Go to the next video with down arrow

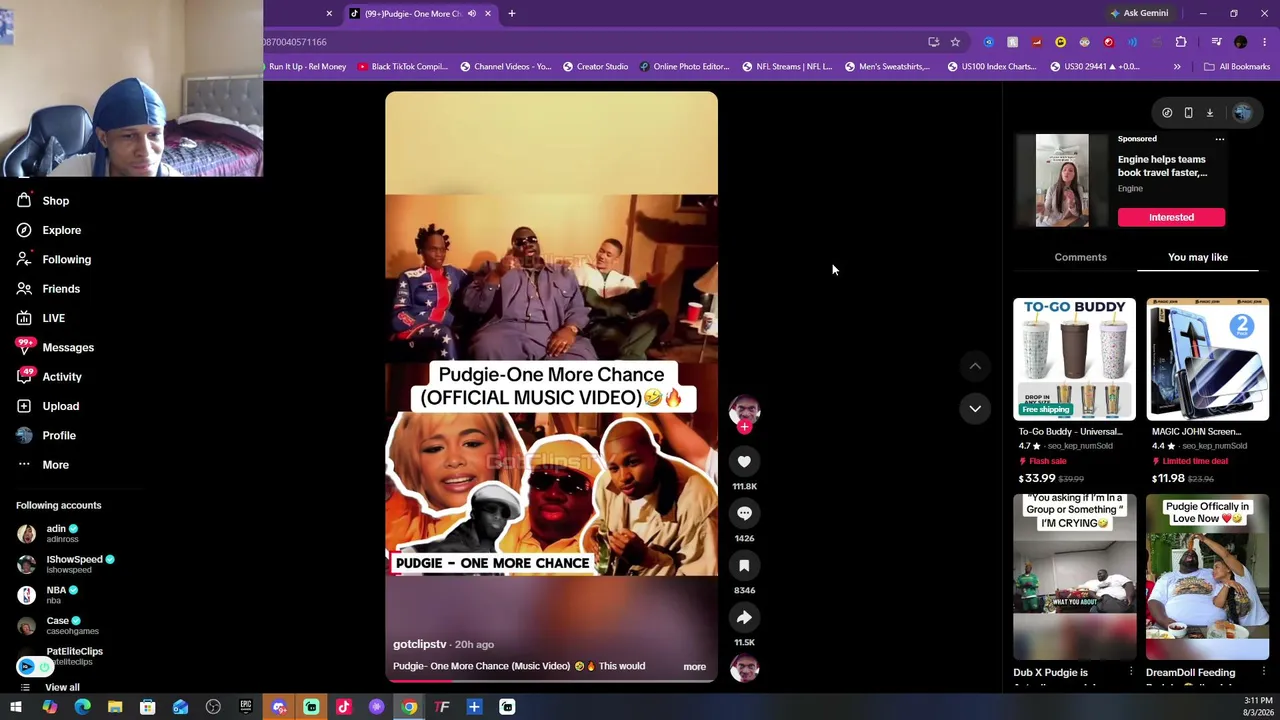tap(975, 408)
